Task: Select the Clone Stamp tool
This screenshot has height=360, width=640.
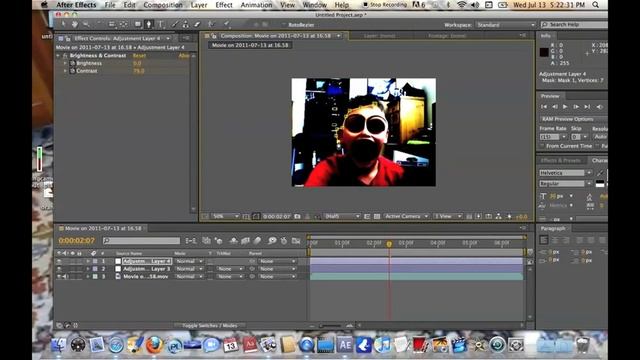Action: coord(186,24)
